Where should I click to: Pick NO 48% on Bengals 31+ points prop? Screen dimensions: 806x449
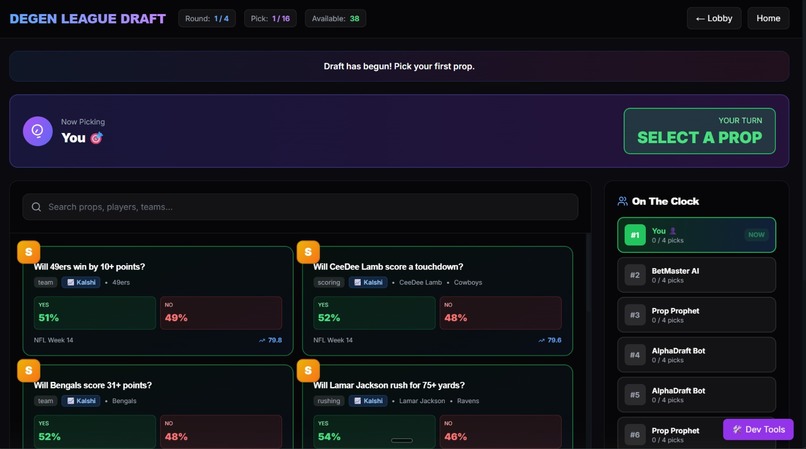[x=221, y=432]
